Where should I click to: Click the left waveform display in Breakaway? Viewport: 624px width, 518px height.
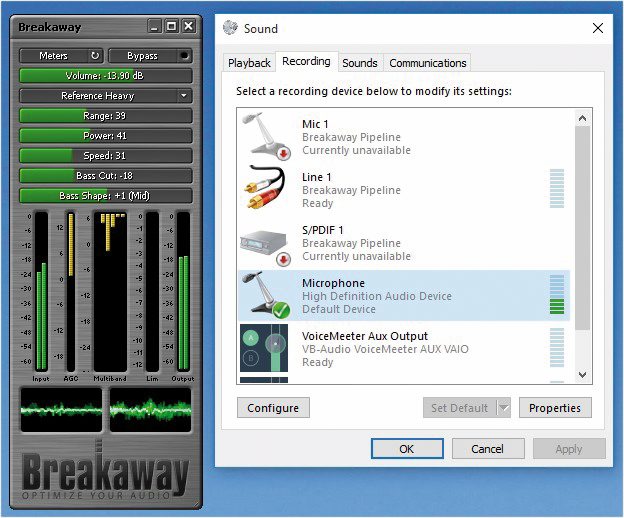point(61,410)
